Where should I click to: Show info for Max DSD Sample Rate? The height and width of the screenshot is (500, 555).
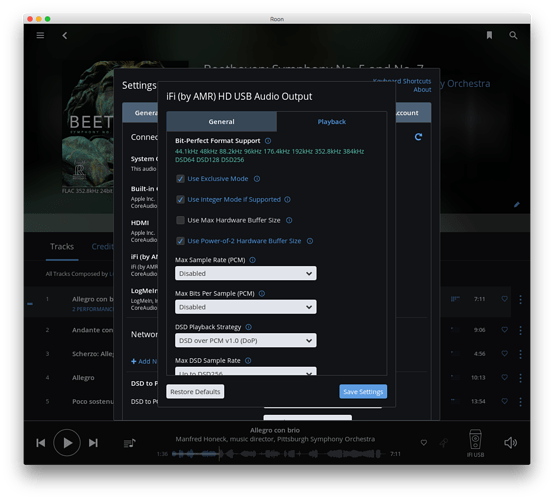pos(248,361)
